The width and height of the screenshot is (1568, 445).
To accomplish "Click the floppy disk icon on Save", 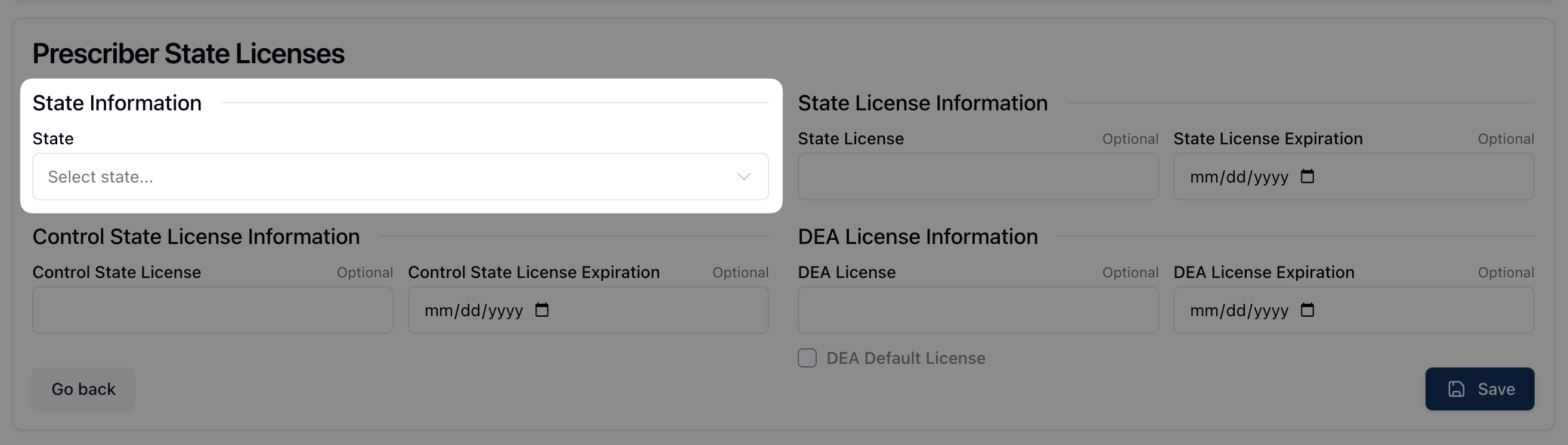I will coord(1456,389).
